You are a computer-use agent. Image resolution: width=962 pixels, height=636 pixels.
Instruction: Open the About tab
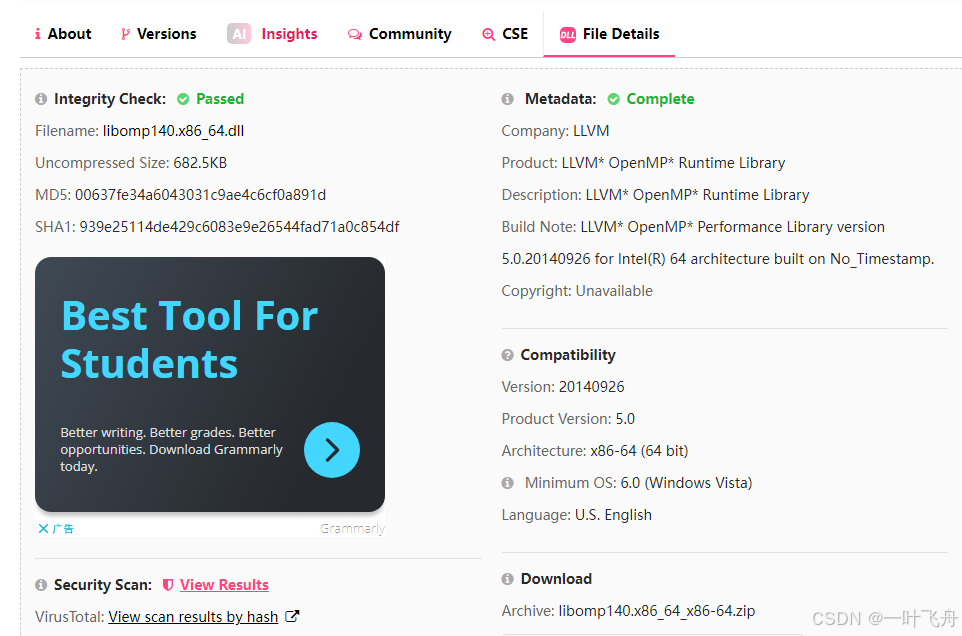[63, 34]
